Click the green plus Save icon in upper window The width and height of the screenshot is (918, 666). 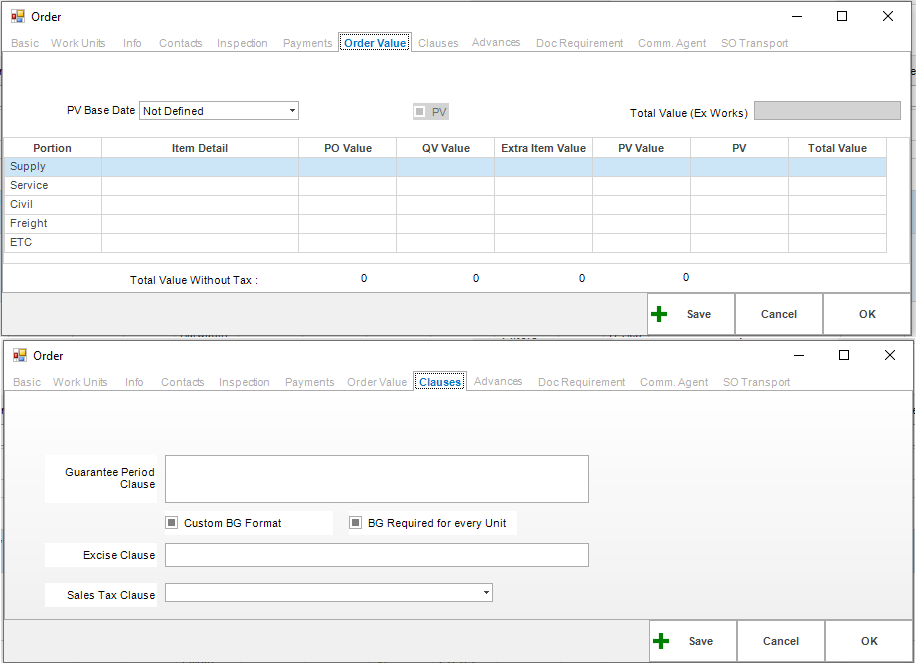[x=659, y=314]
